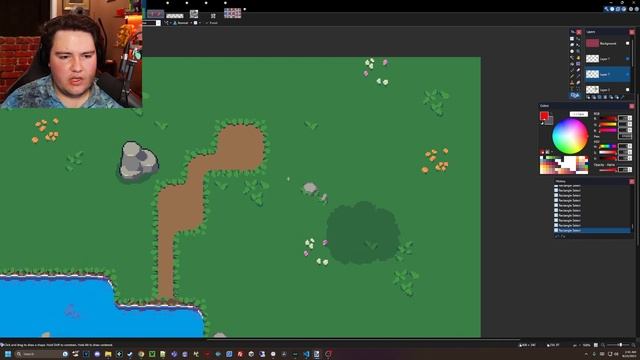Open the status bar units dropdown
640x360 pixels.
(577, 345)
